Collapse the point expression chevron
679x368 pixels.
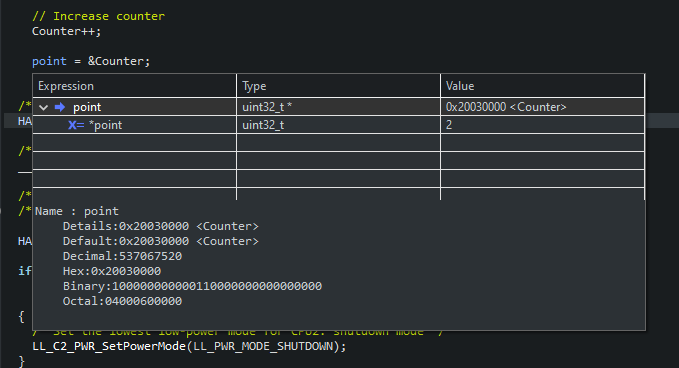click(43, 107)
